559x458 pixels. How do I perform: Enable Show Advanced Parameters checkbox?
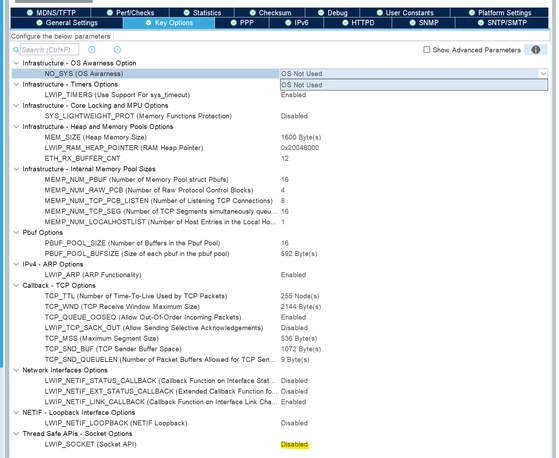(x=426, y=50)
